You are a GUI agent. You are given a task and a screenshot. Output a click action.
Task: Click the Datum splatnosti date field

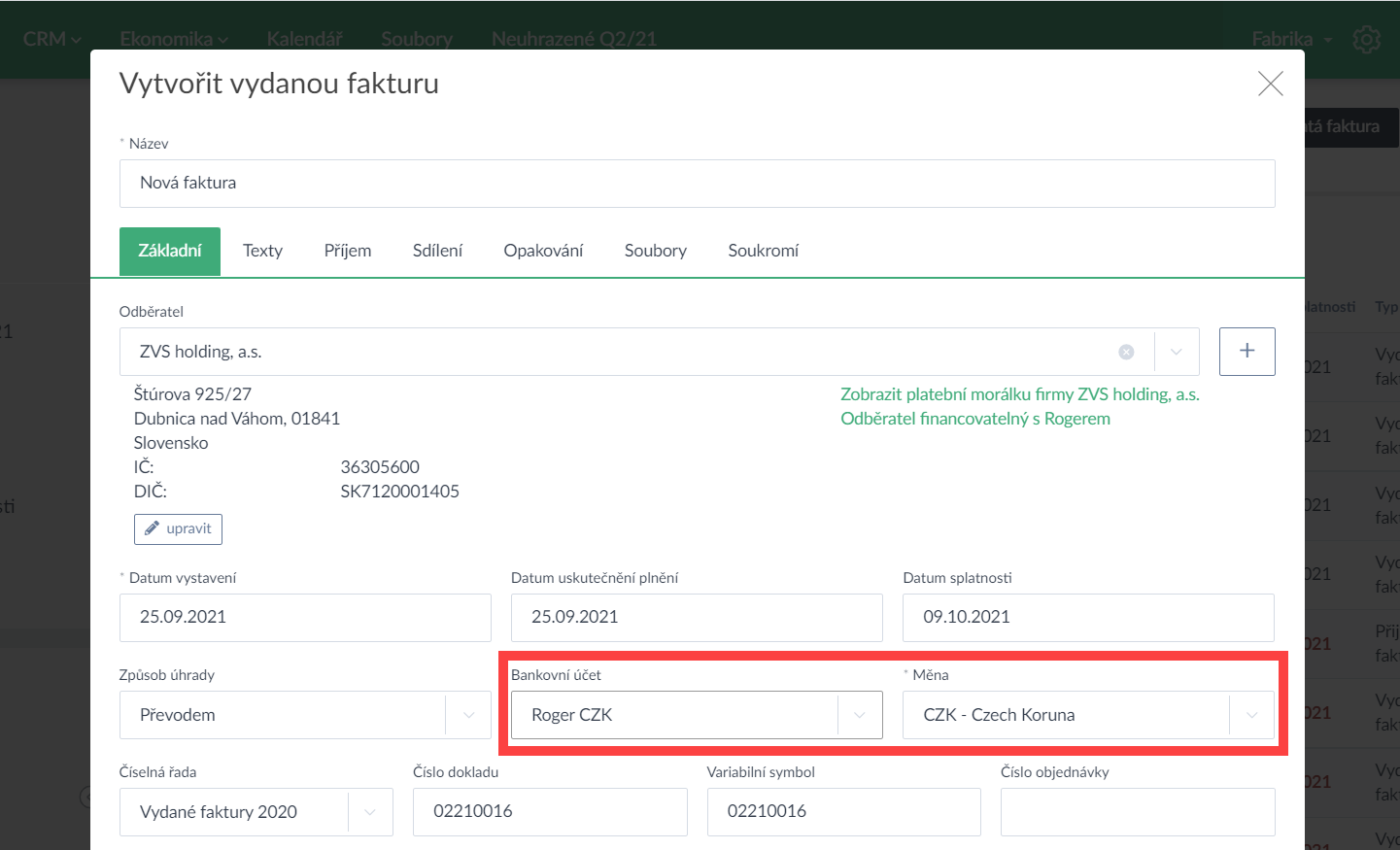(x=1087, y=618)
